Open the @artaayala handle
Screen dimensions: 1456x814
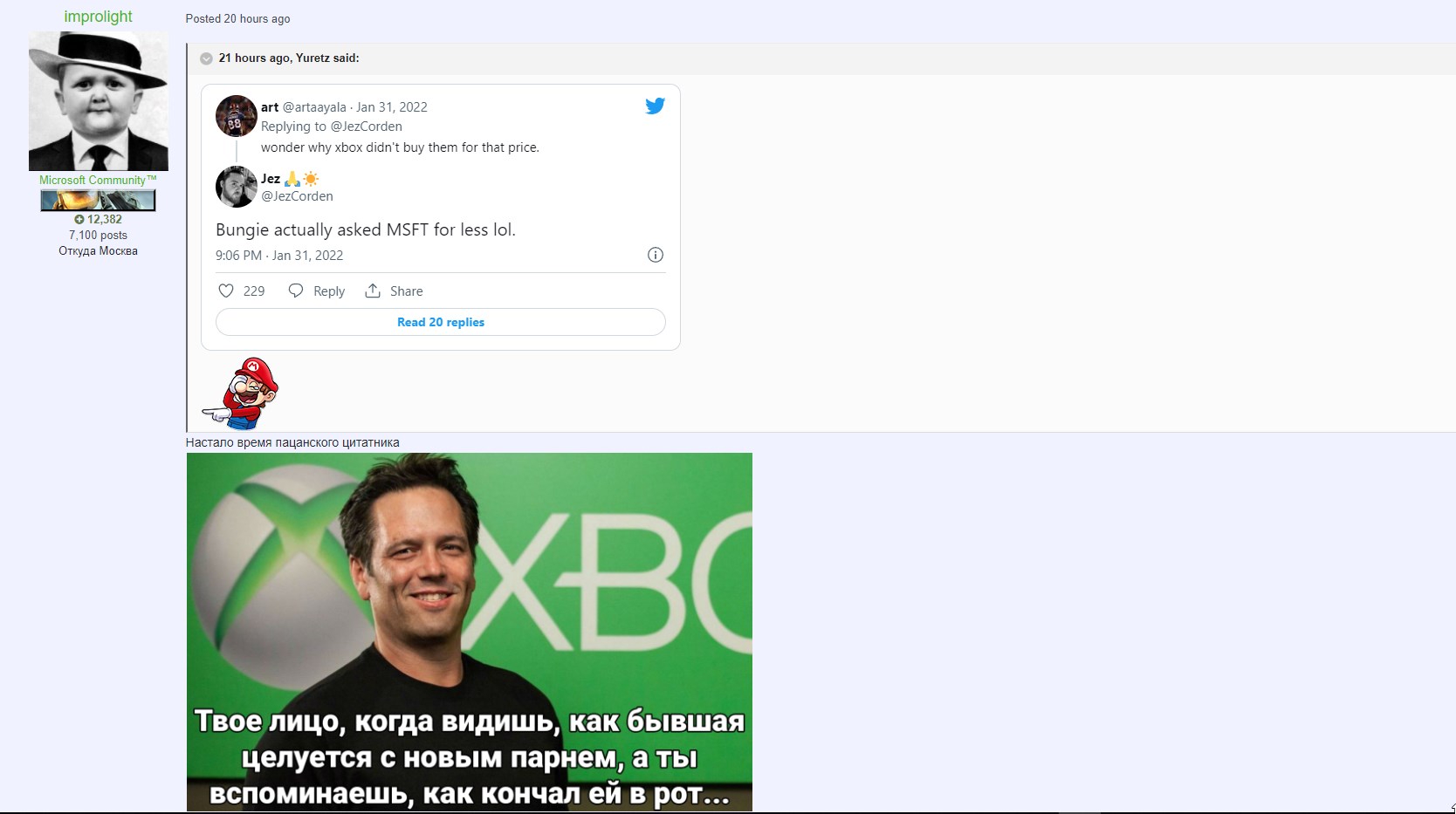point(314,106)
